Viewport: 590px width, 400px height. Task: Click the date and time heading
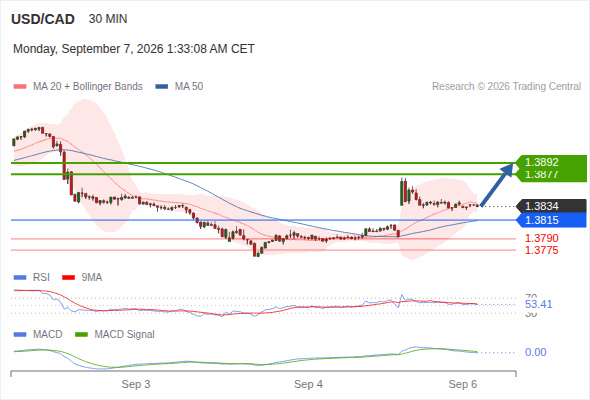pos(134,49)
